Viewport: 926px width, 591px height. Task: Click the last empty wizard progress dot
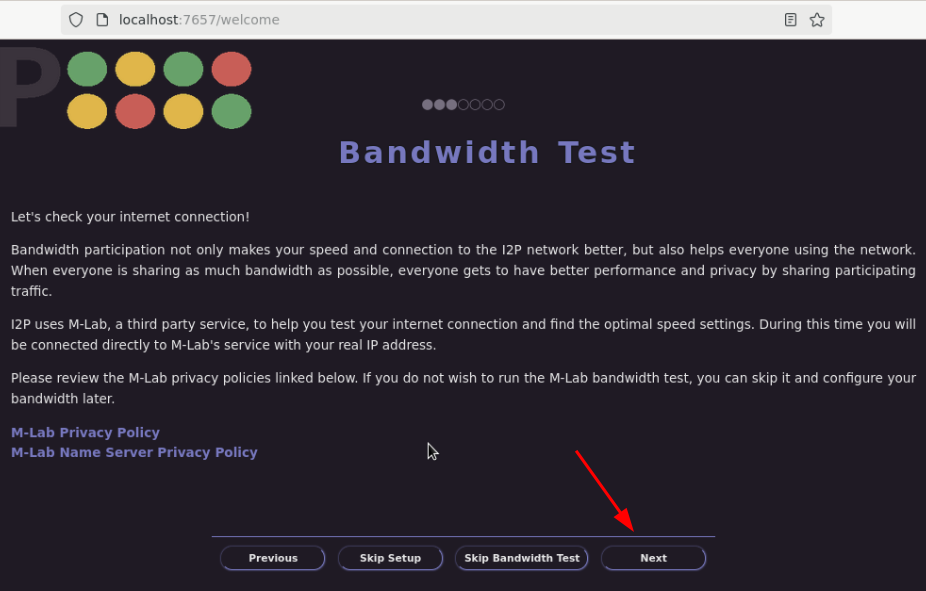pyautogui.click(x=499, y=105)
